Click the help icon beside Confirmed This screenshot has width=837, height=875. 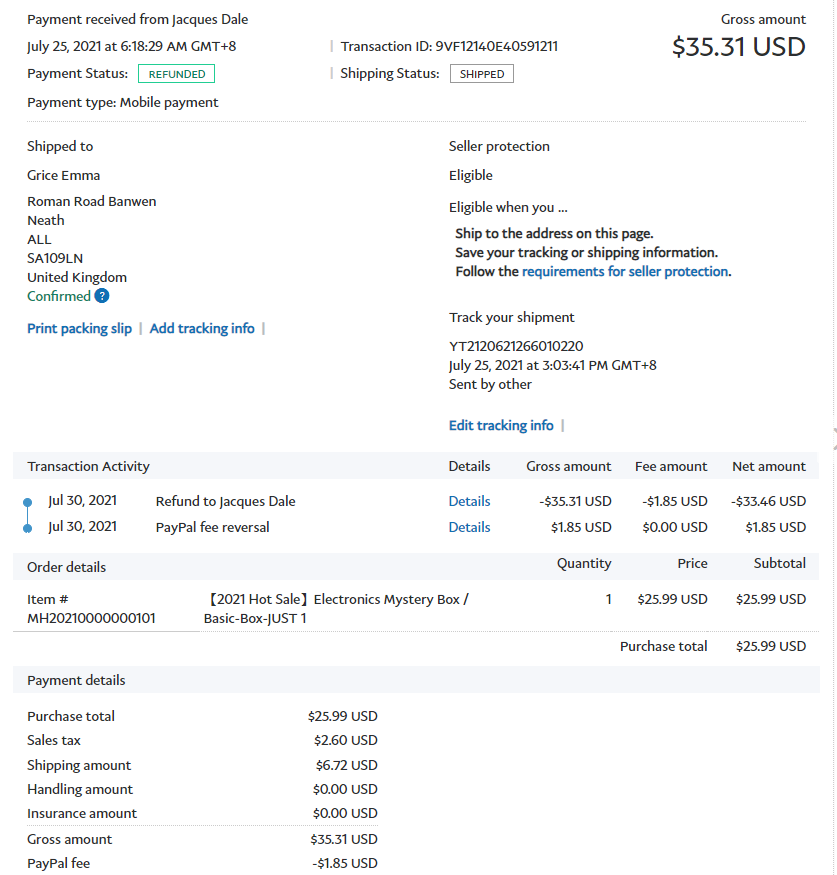pyautogui.click(x=102, y=296)
